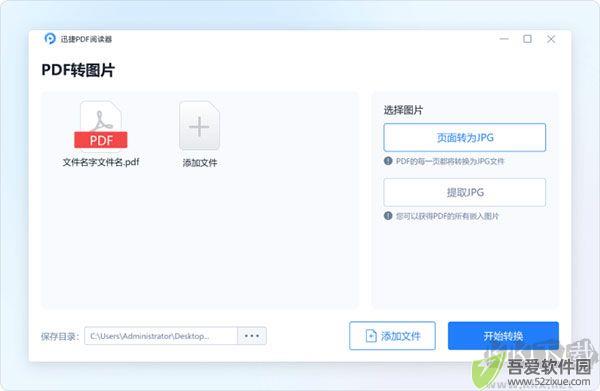The width and height of the screenshot is (600, 391).
Task: Choose the 提取JPG option
Action: click(x=465, y=192)
